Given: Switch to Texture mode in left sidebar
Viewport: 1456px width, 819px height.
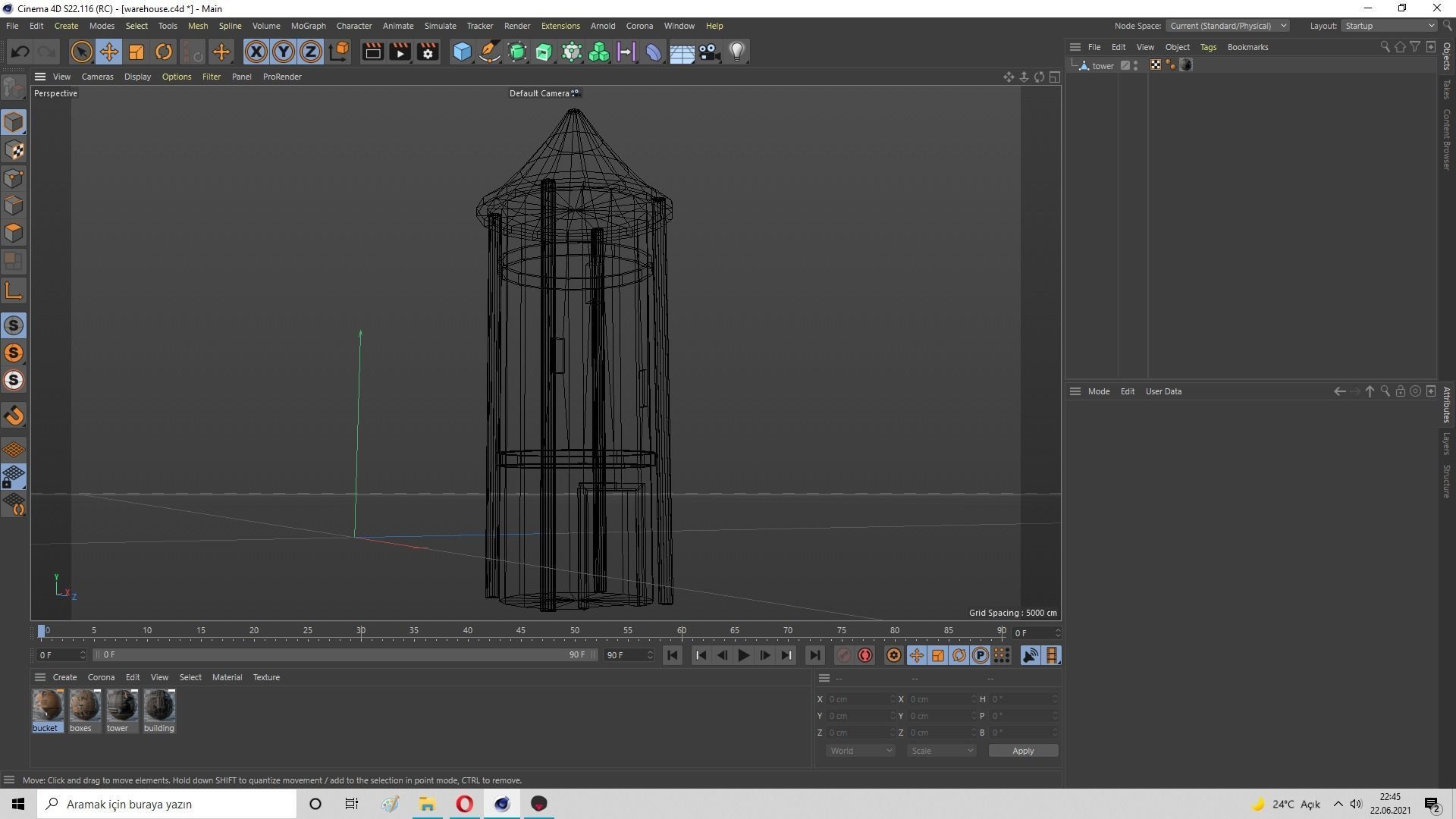Looking at the screenshot, I should (14, 150).
